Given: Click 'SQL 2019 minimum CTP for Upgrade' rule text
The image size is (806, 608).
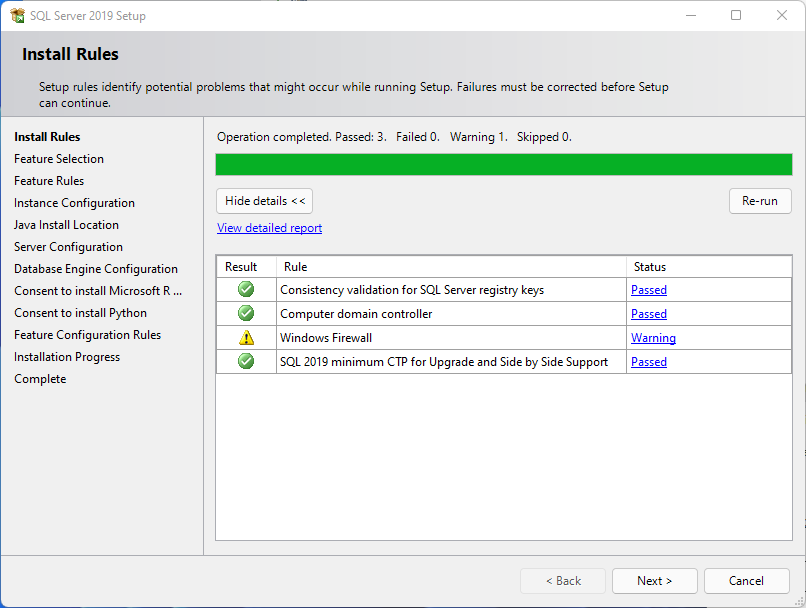Looking at the screenshot, I should [x=444, y=362].
